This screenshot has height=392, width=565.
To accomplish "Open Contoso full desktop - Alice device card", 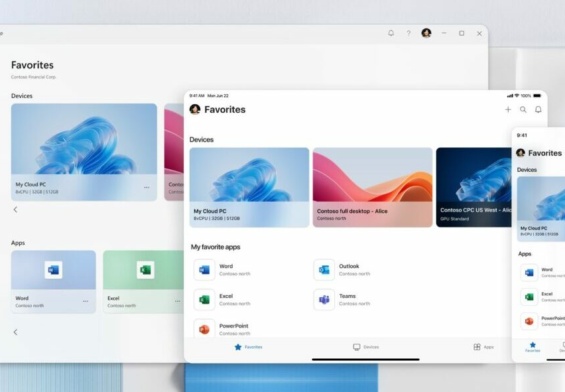I will 373,187.
